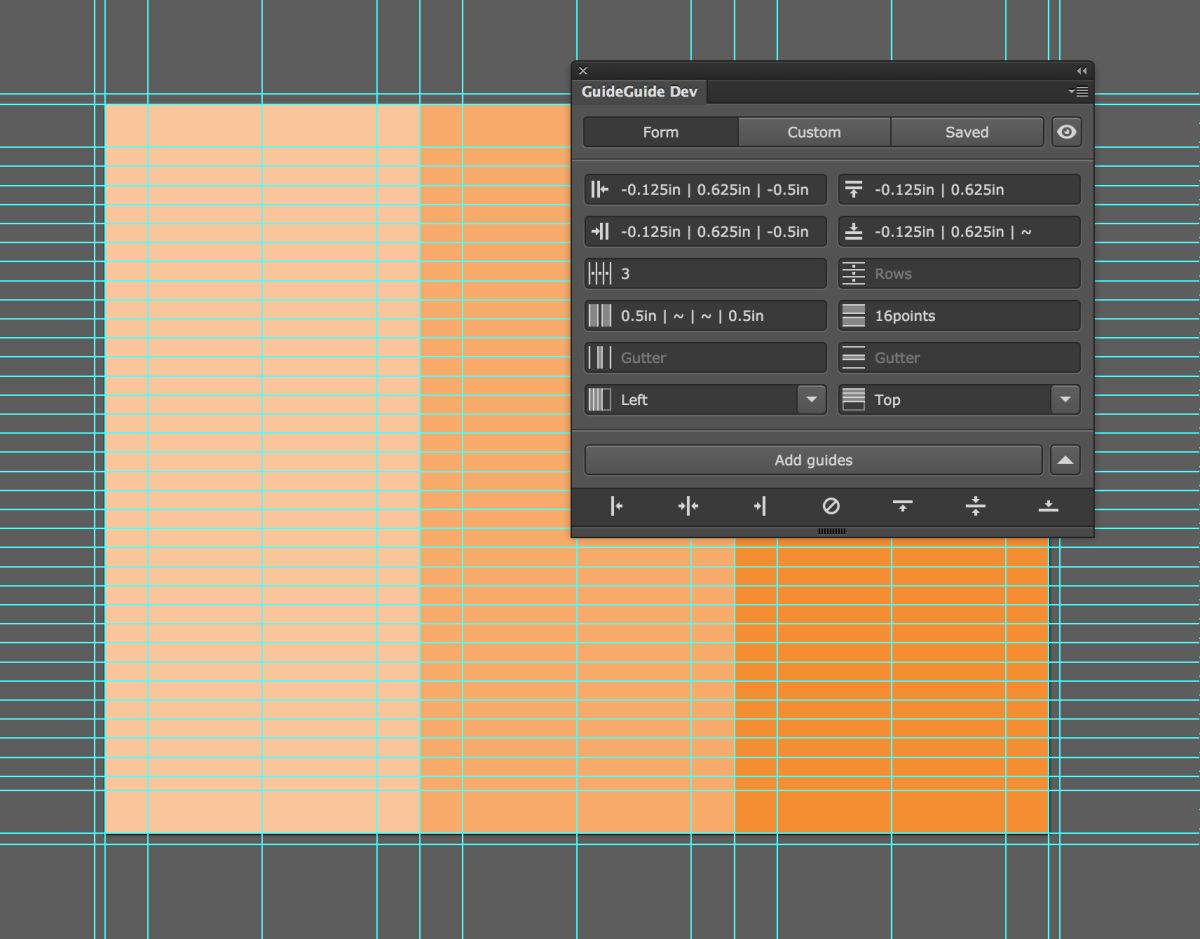The height and width of the screenshot is (939, 1200).
Task: Collapse the panel with double-arrow icon
Action: coord(1081,71)
